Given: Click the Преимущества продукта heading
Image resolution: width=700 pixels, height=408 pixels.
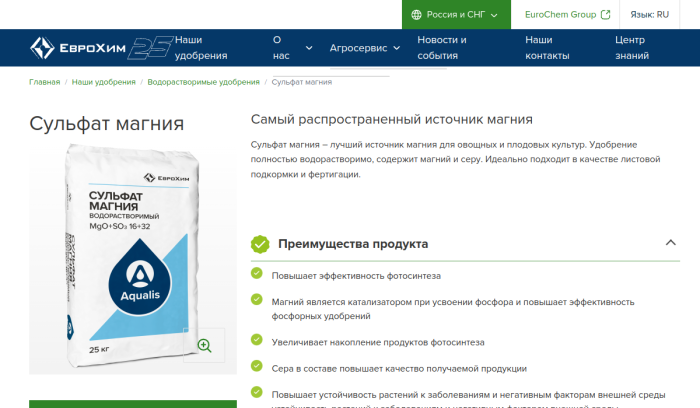Looking at the screenshot, I should [x=353, y=244].
